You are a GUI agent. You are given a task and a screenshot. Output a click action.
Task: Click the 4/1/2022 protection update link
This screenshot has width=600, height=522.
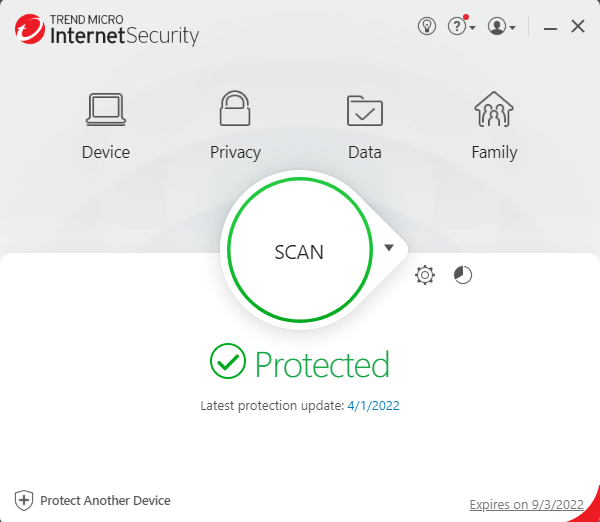[x=374, y=406]
